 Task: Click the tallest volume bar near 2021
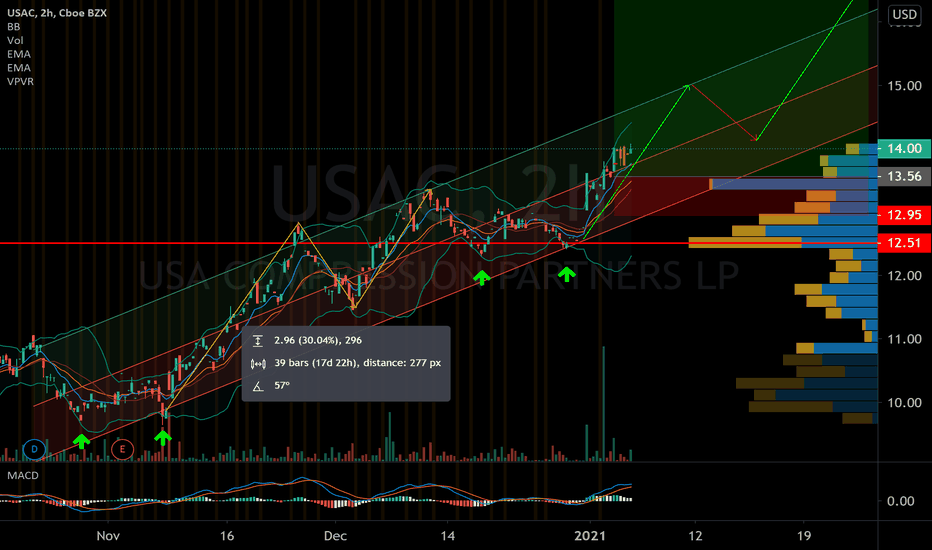click(603, 404)
